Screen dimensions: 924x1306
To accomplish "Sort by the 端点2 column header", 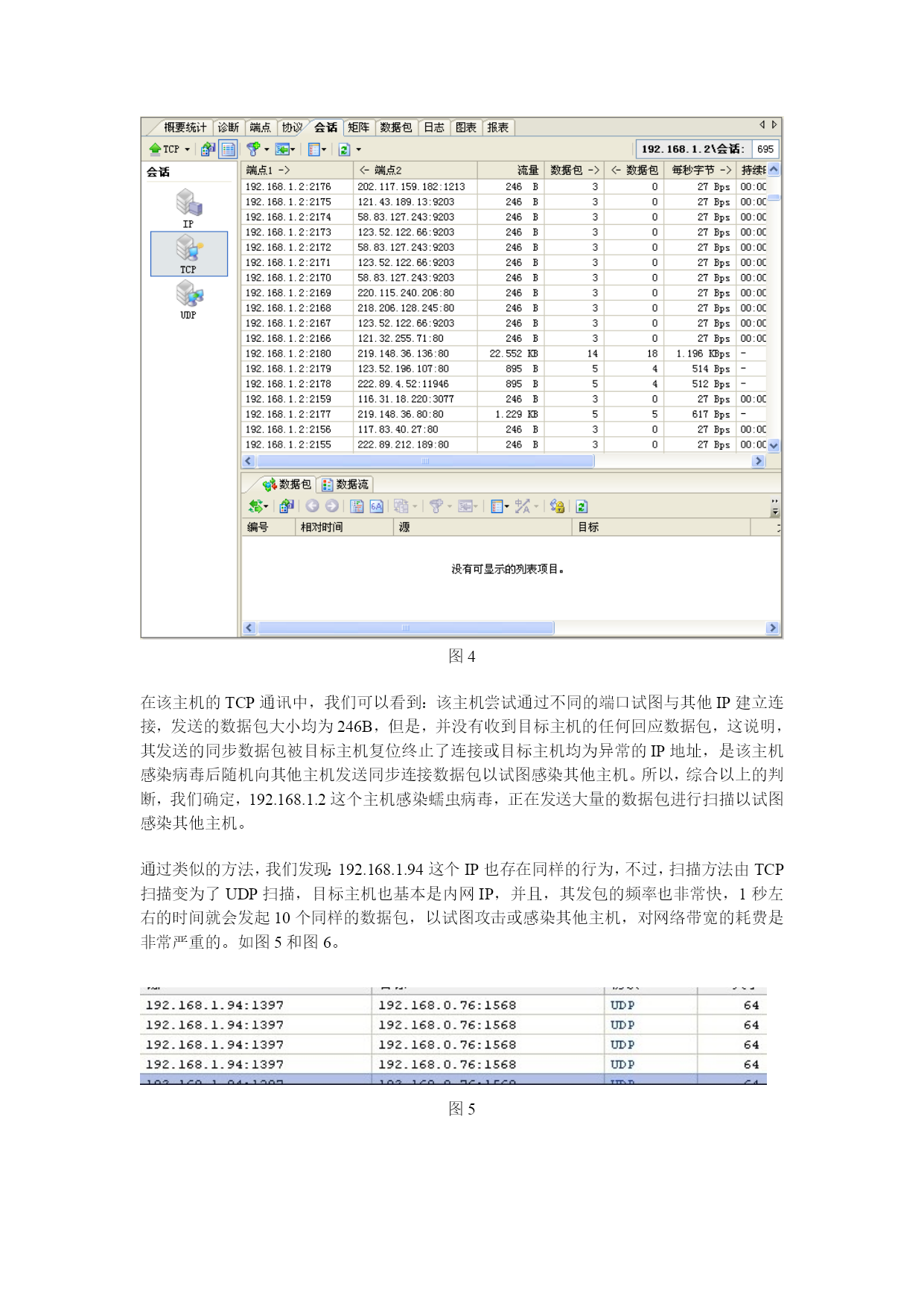I will tap(415, 171).
